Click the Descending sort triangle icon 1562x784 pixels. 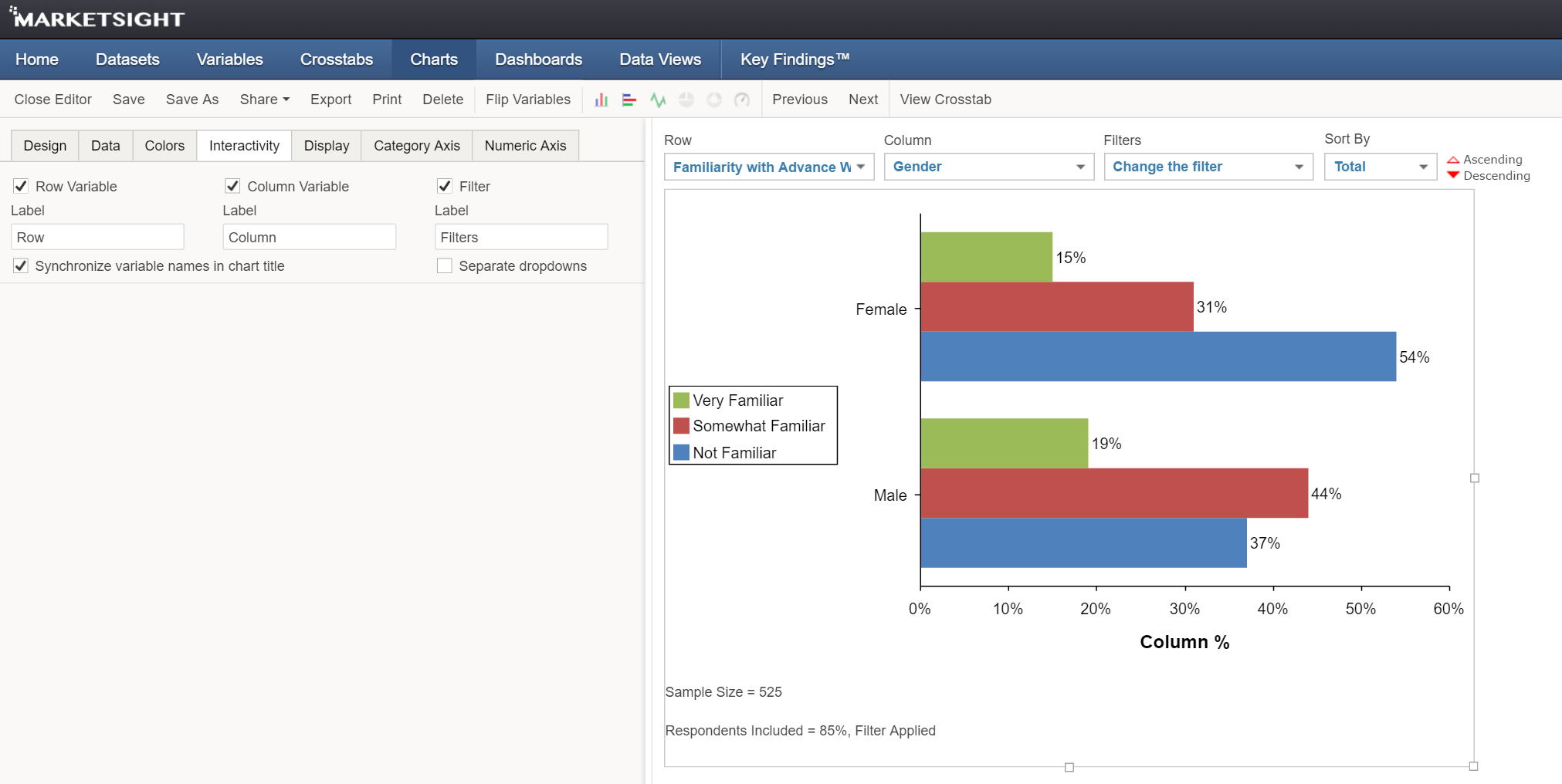tap(1455, 175)
